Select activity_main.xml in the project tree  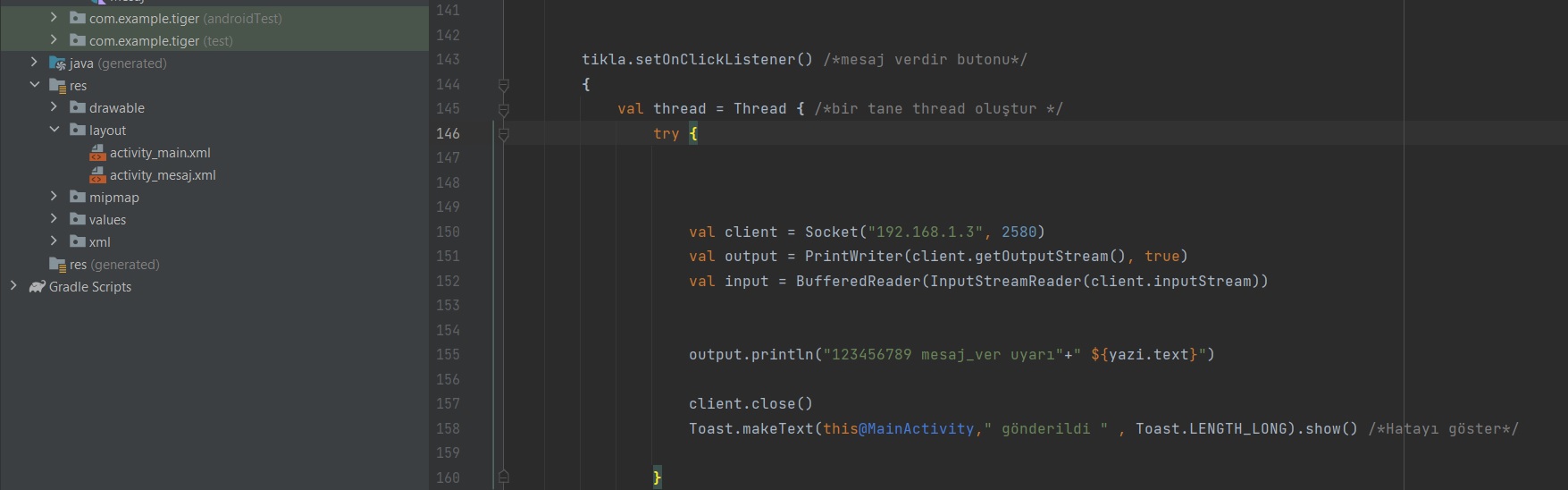click(160, 153)
